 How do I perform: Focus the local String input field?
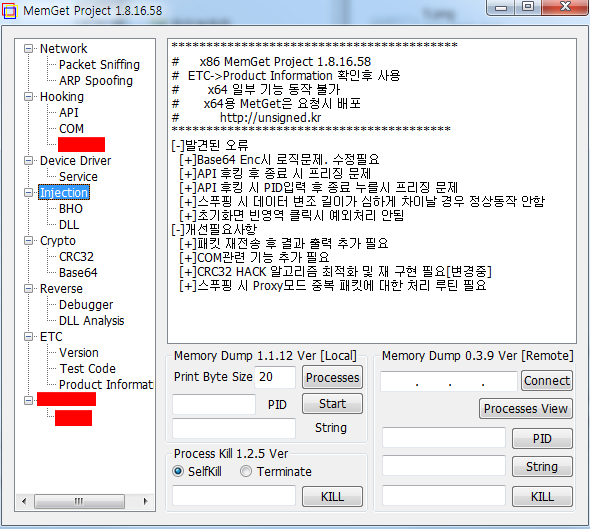[234, 429]
